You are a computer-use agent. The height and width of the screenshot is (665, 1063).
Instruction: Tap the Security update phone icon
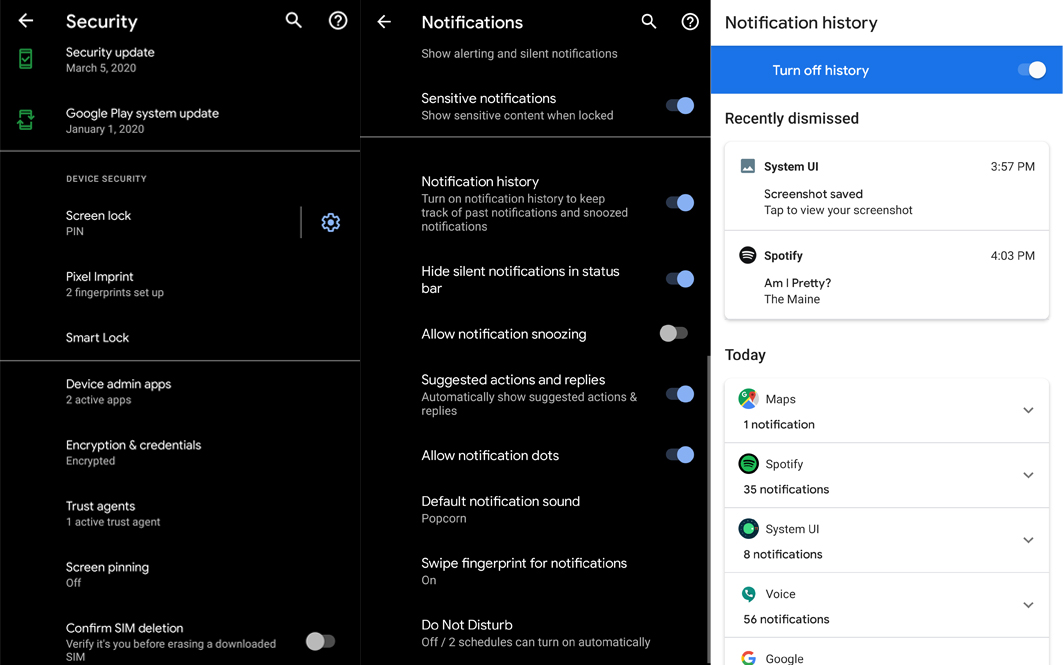26,59
